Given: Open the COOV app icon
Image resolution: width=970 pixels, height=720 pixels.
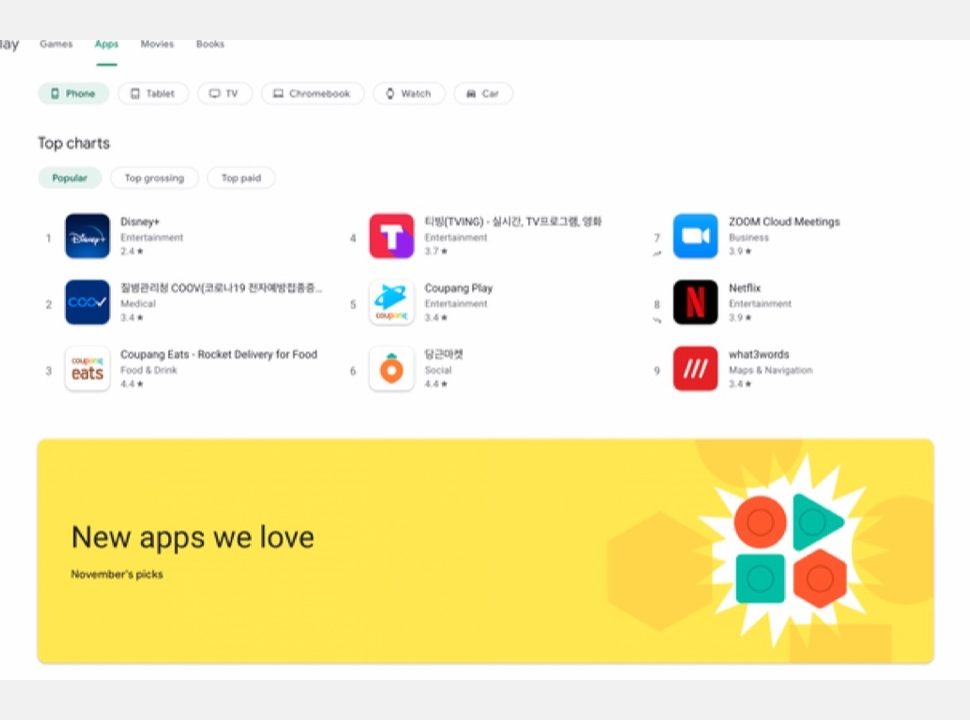Looking at the screenshot, I should (x=87, y=302).
